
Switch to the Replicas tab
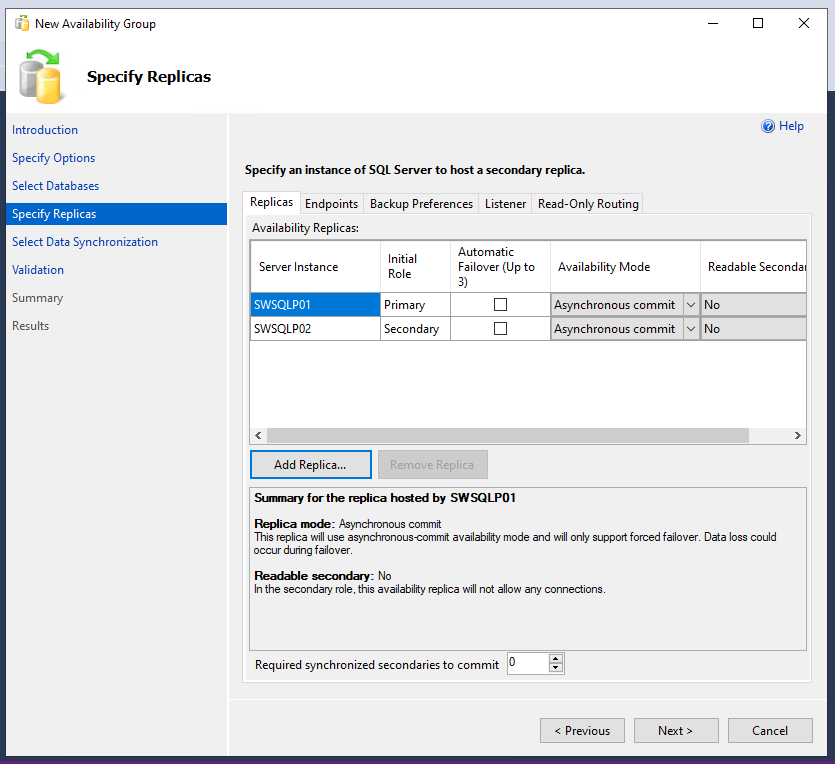(271, 202)
